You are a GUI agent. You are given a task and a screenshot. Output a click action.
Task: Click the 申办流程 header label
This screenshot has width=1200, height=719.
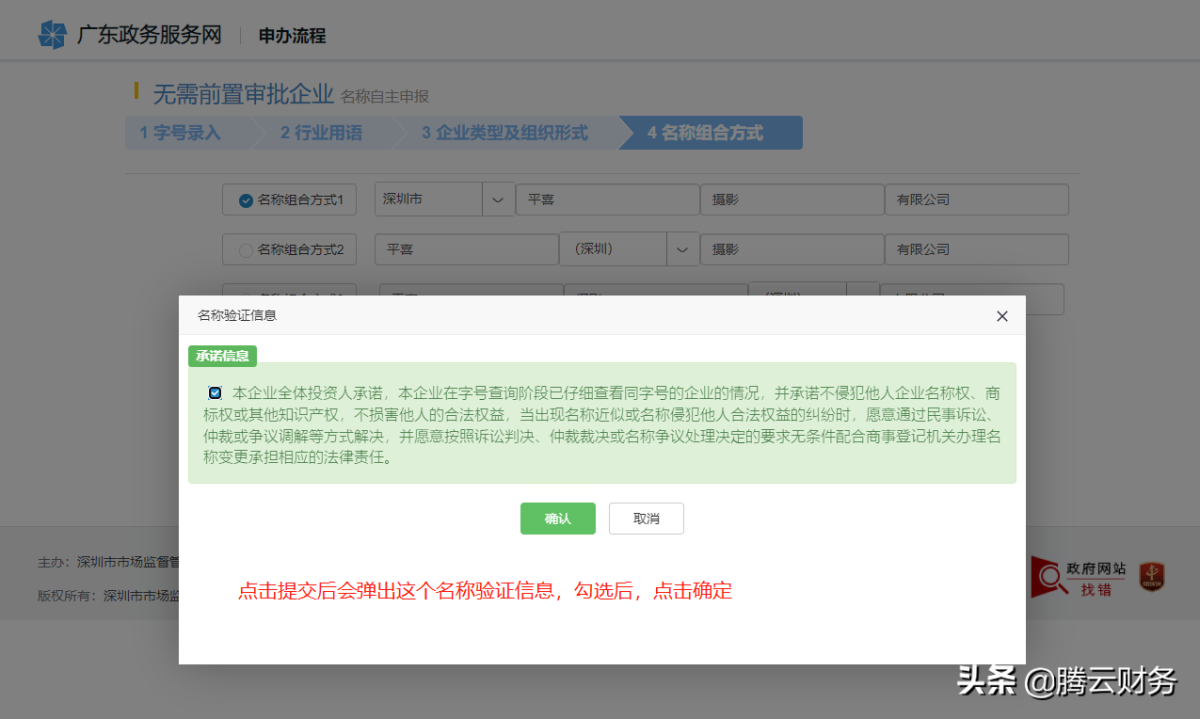pos(292,36)
